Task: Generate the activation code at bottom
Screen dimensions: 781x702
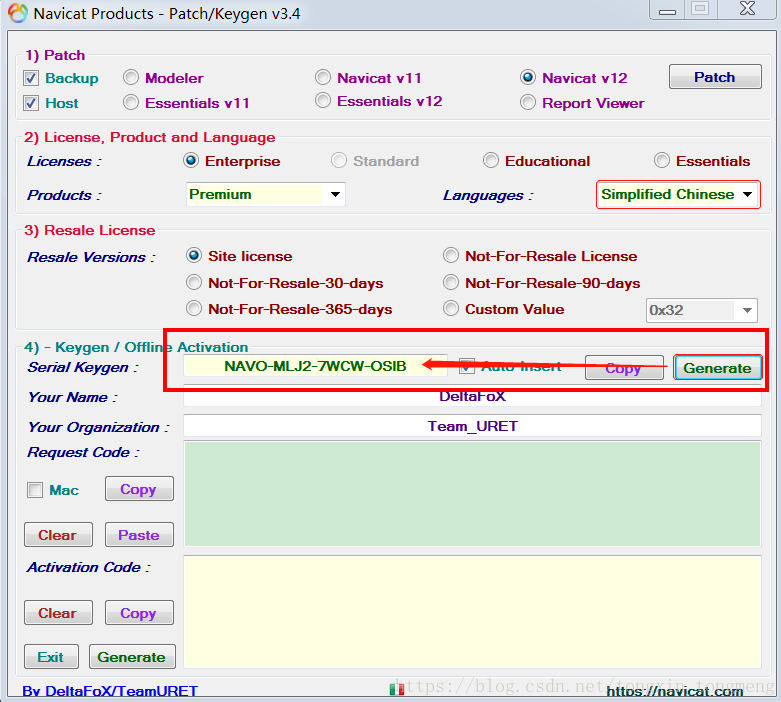Action: pyautogui.click(x=132, y=657)
